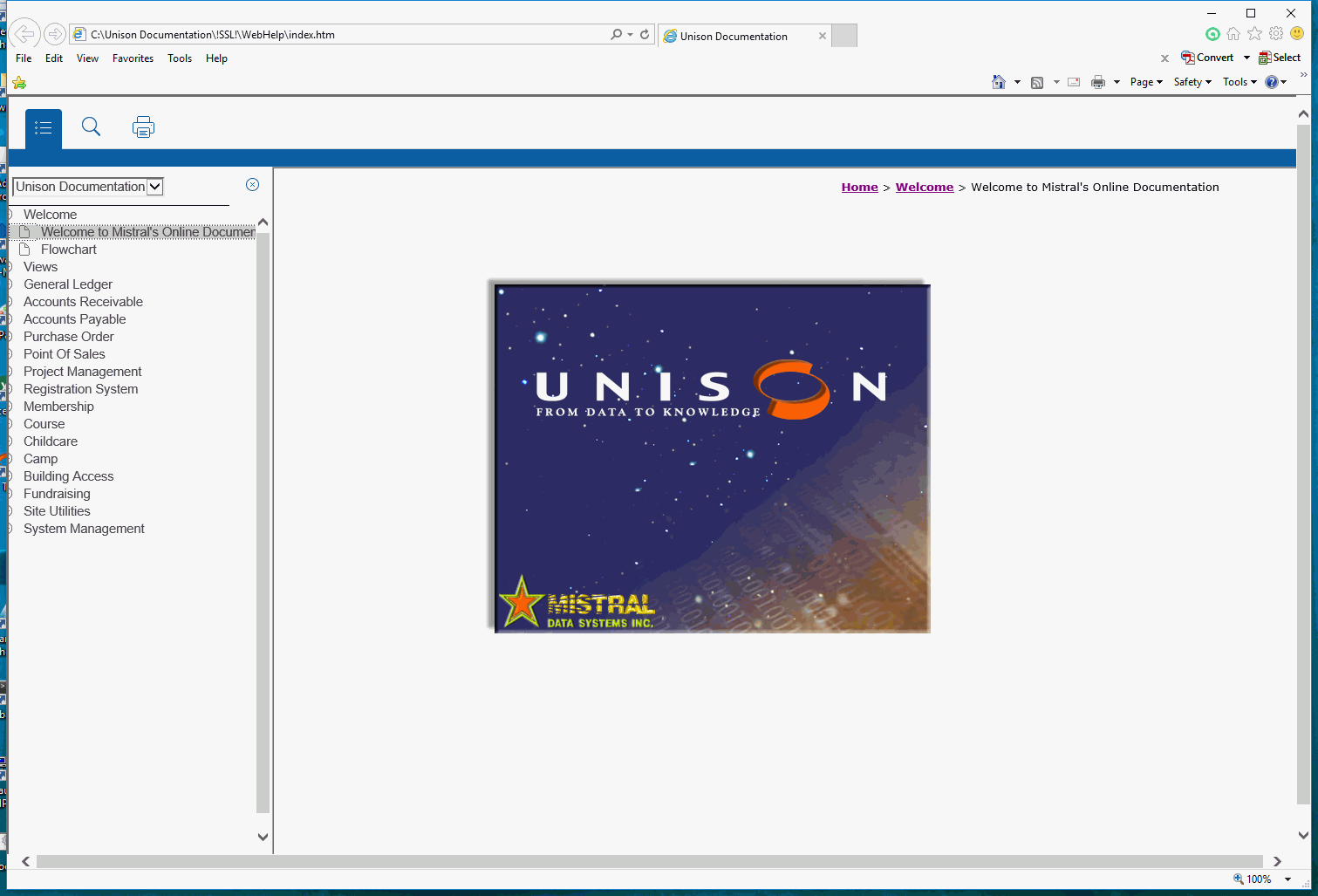Click the green circular extension icon
This screenshot has height=896, width=1318.
pyautogui.click(x=1212, y=34)
